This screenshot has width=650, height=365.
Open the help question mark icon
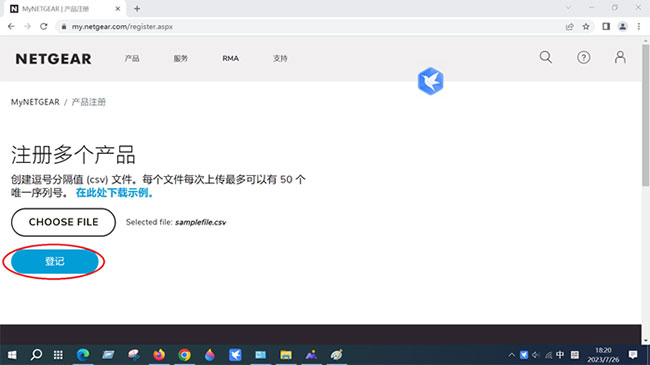point(584,57)
